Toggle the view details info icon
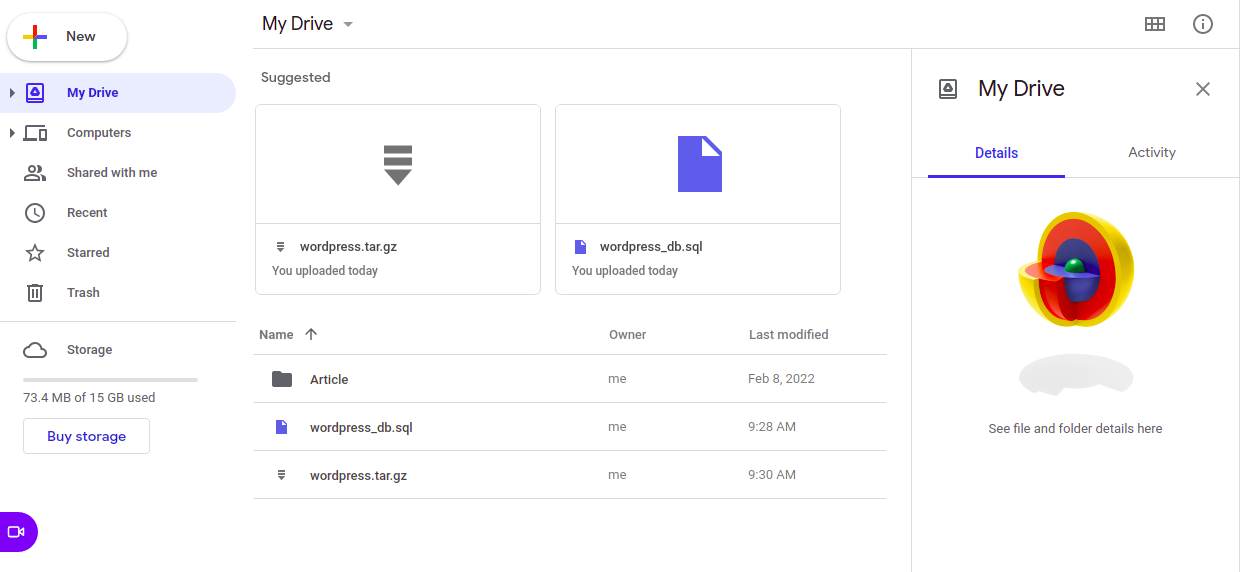The height and width of the screenshot is (572, 1241). [1203, 25]
